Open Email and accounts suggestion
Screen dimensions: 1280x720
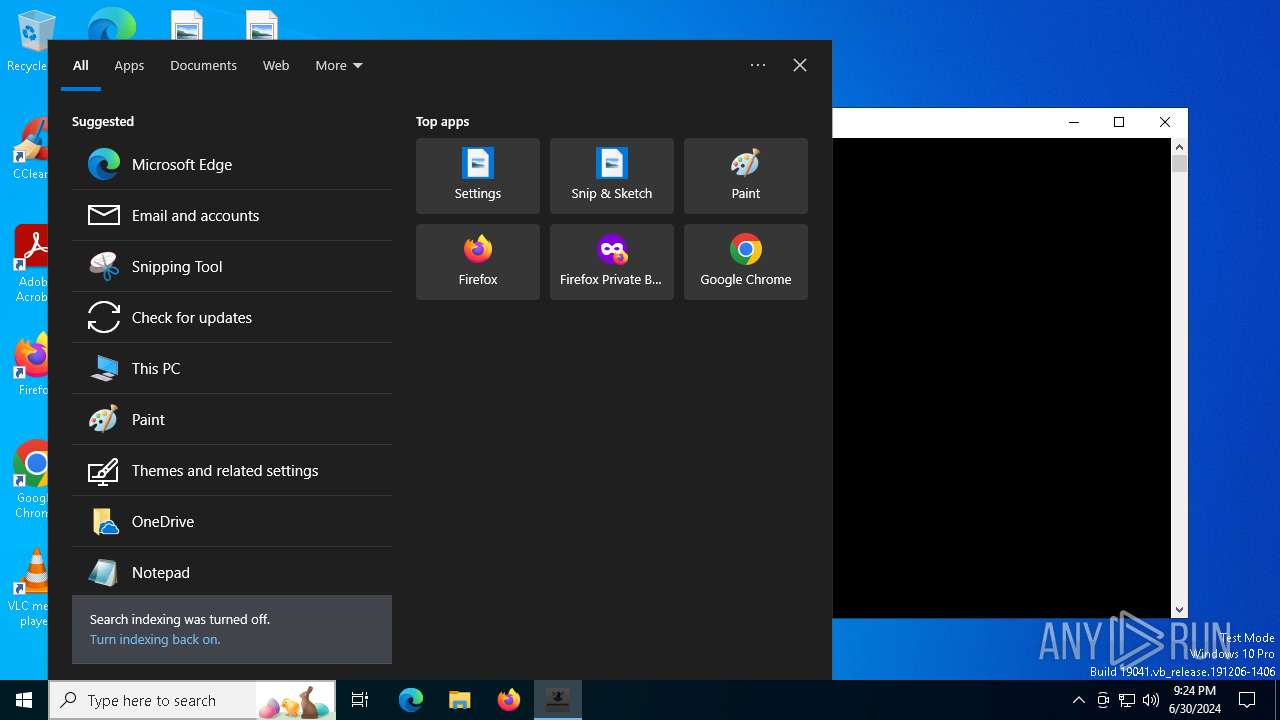pos(232,216)
